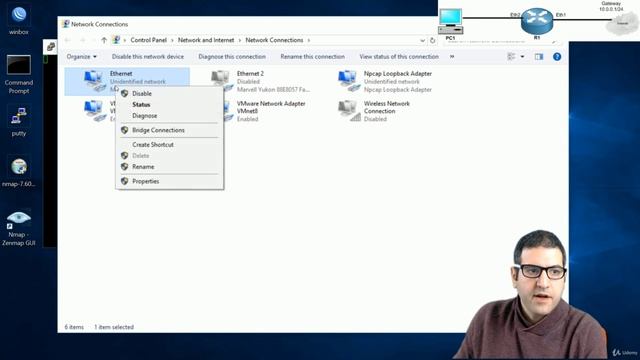Click Rename this connection
The image size is (640, 360).
coord(312,57)
